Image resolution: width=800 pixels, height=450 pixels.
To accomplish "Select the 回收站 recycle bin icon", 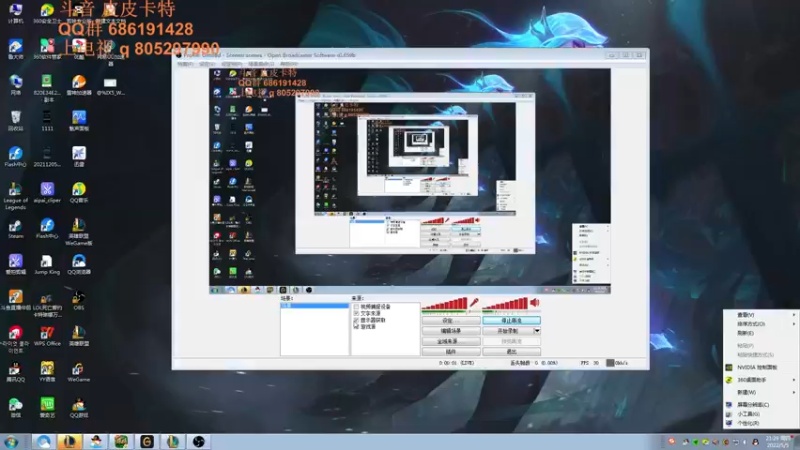I will 15,121.
